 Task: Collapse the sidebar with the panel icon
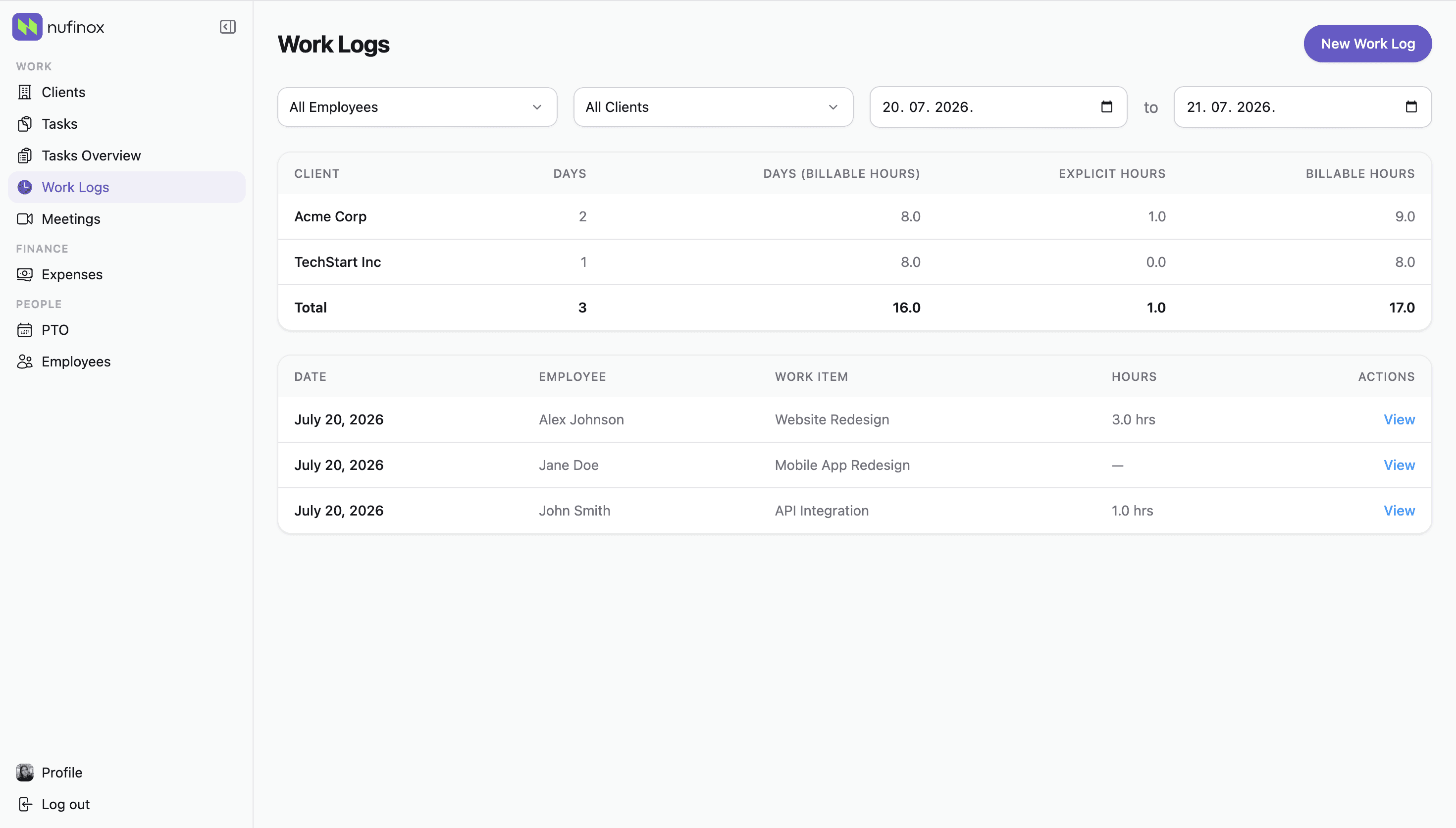(x=227, y=27)
